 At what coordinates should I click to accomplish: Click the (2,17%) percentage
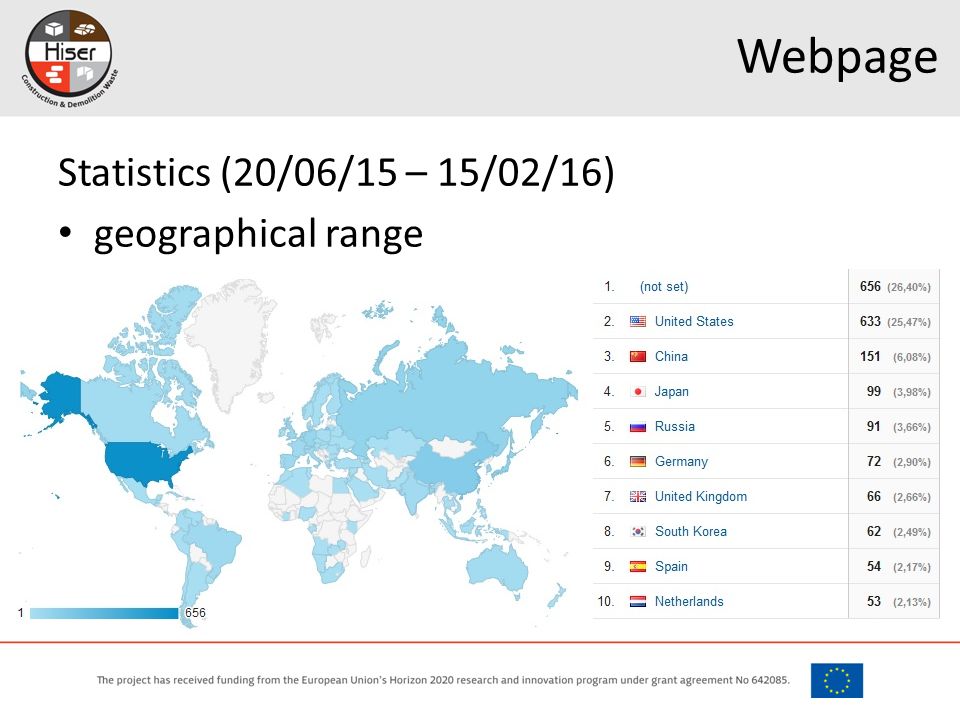click(x=912, y=567)
